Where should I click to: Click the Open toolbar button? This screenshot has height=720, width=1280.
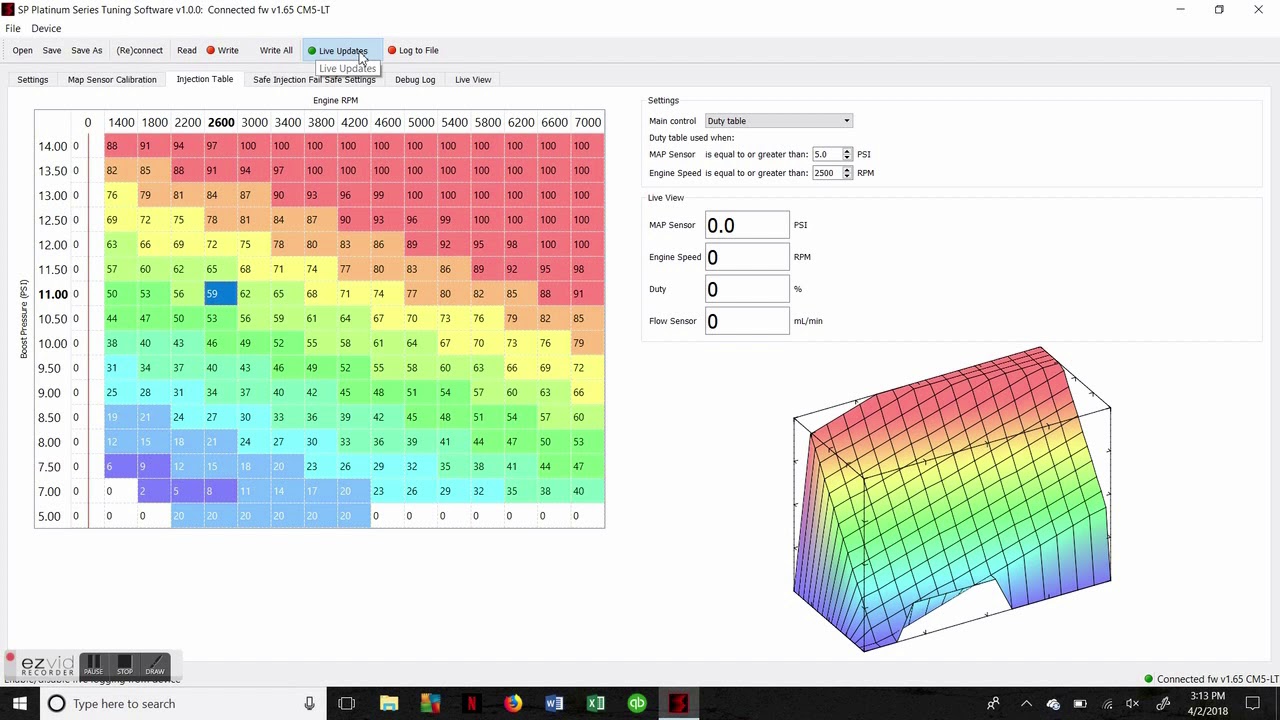point(22,50)
